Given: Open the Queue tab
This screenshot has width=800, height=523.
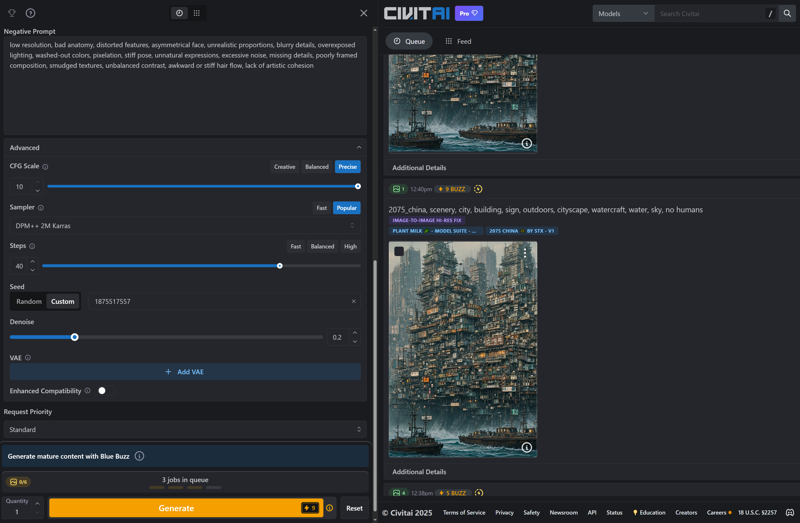Looking at the screenshot, I should pos(409,41).
